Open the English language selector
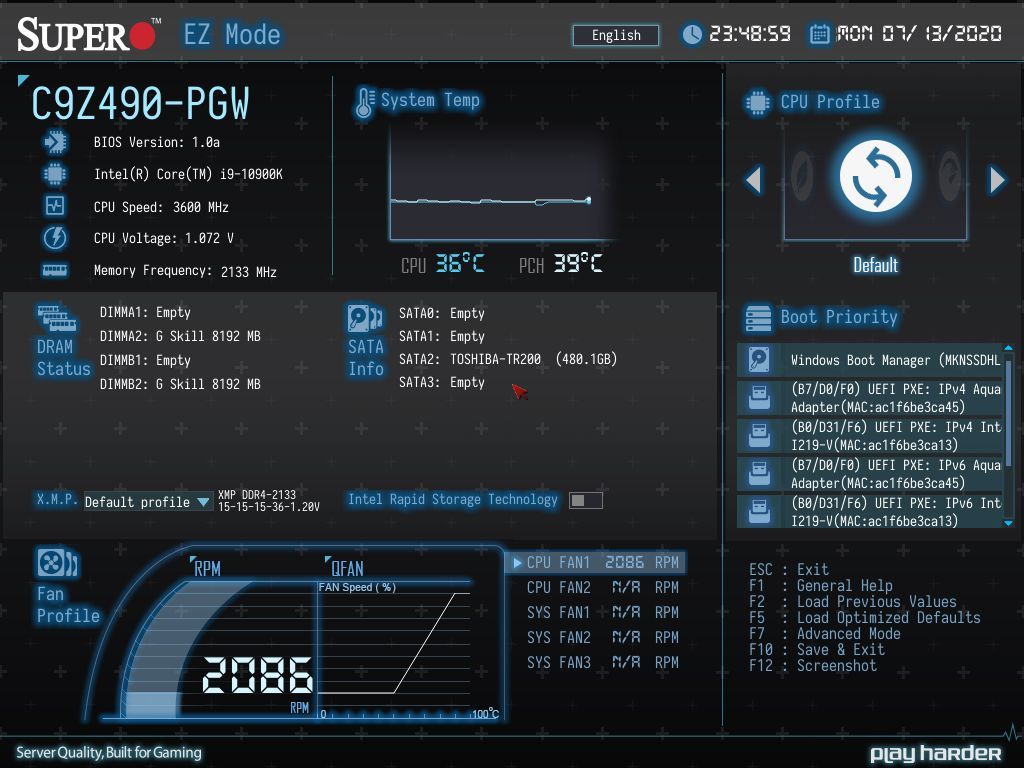 click(616, 35)
